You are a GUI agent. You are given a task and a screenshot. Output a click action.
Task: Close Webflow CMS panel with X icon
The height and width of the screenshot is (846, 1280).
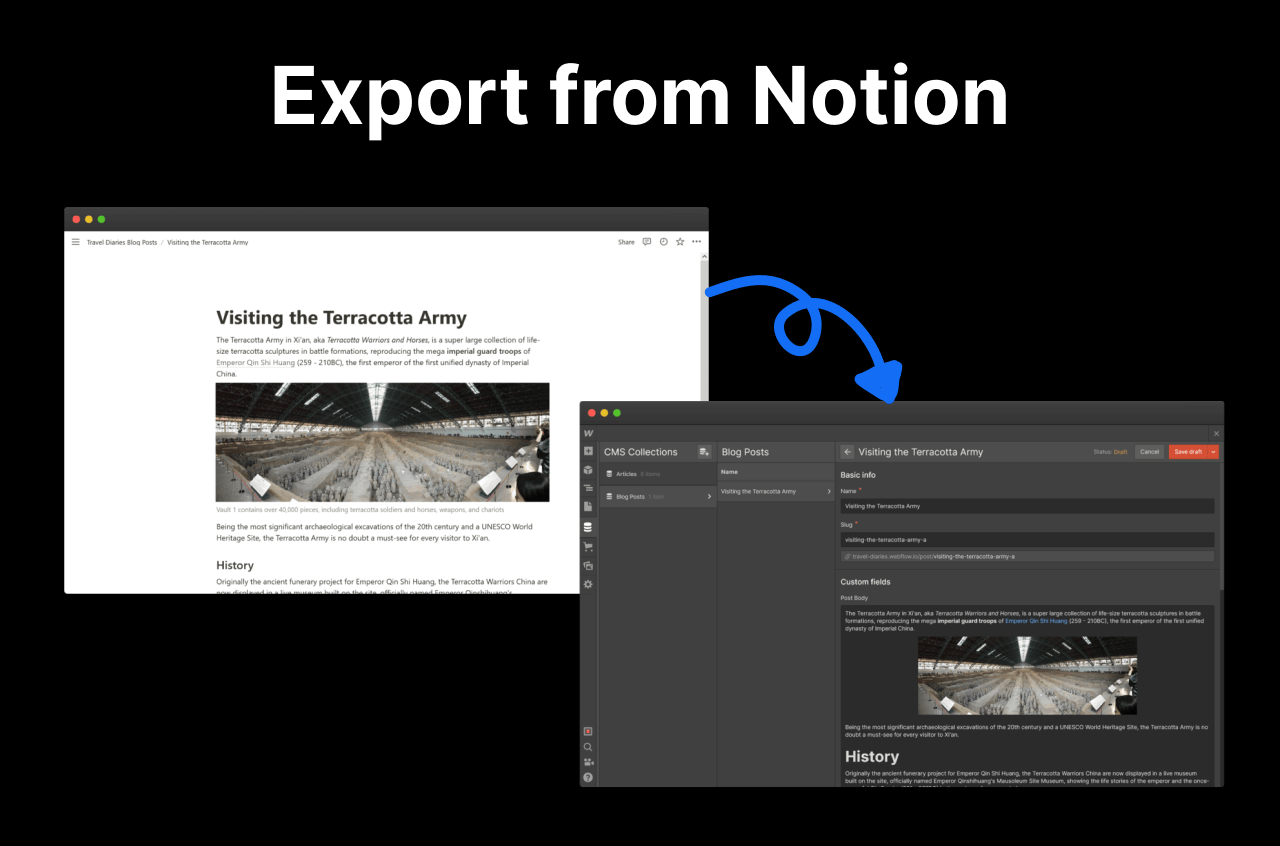pos(1216,433)
